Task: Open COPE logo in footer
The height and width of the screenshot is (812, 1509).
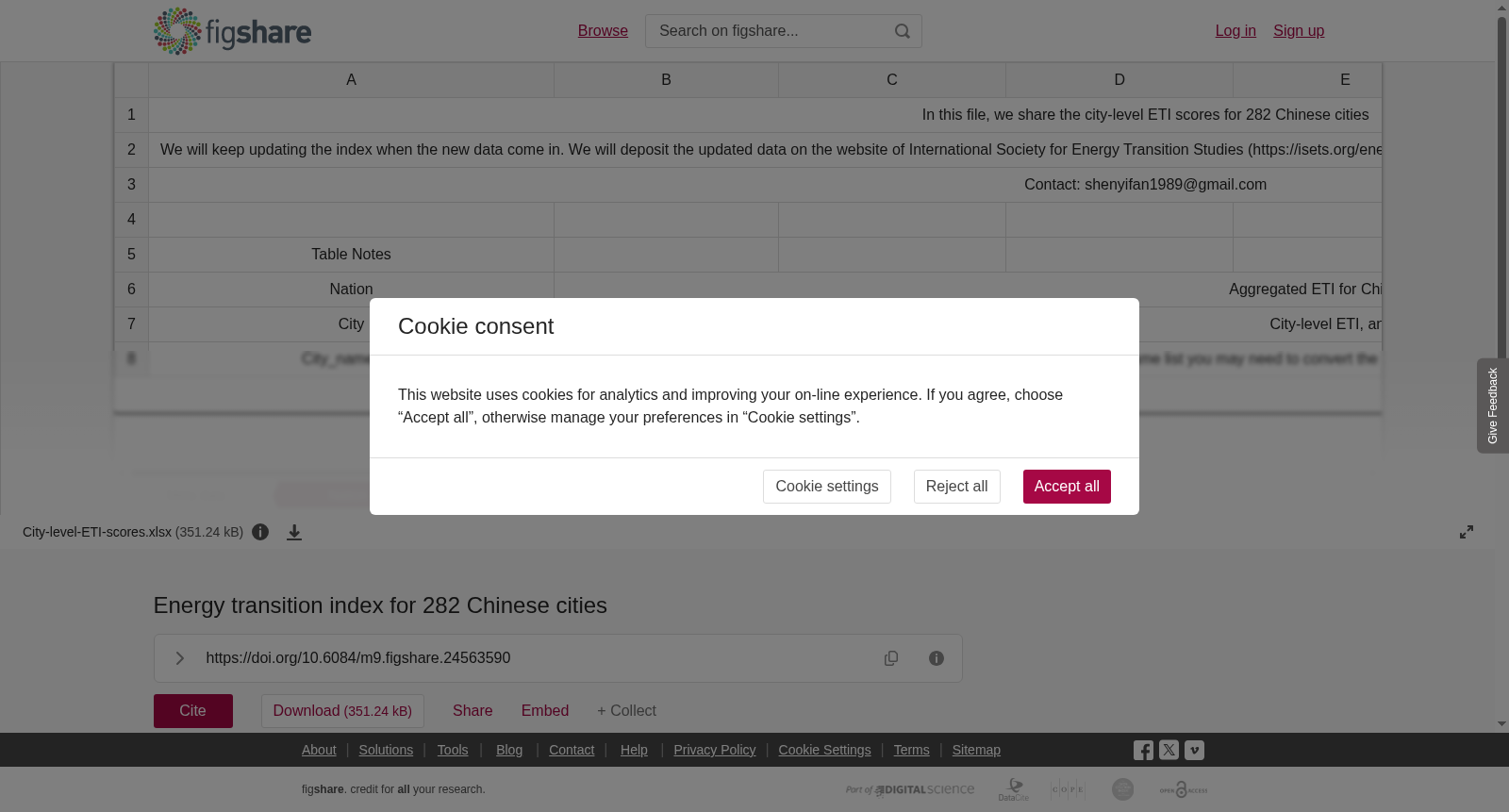Action: pos(1068,789)
